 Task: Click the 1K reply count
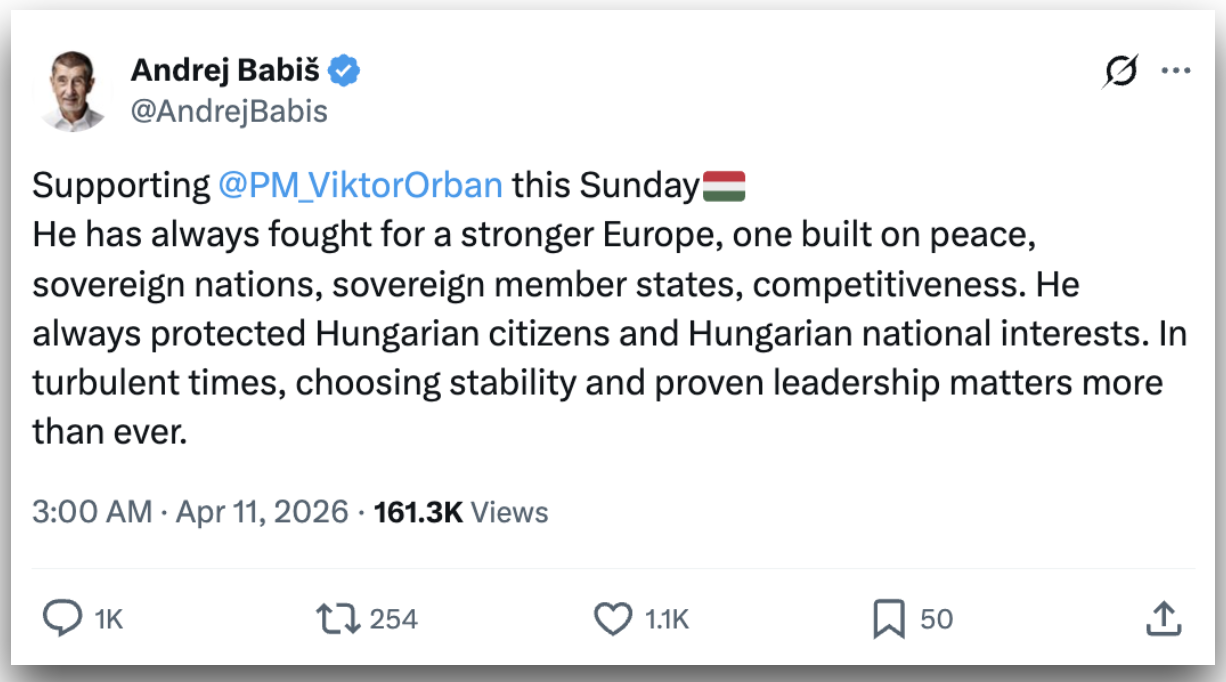click(108, 620)
